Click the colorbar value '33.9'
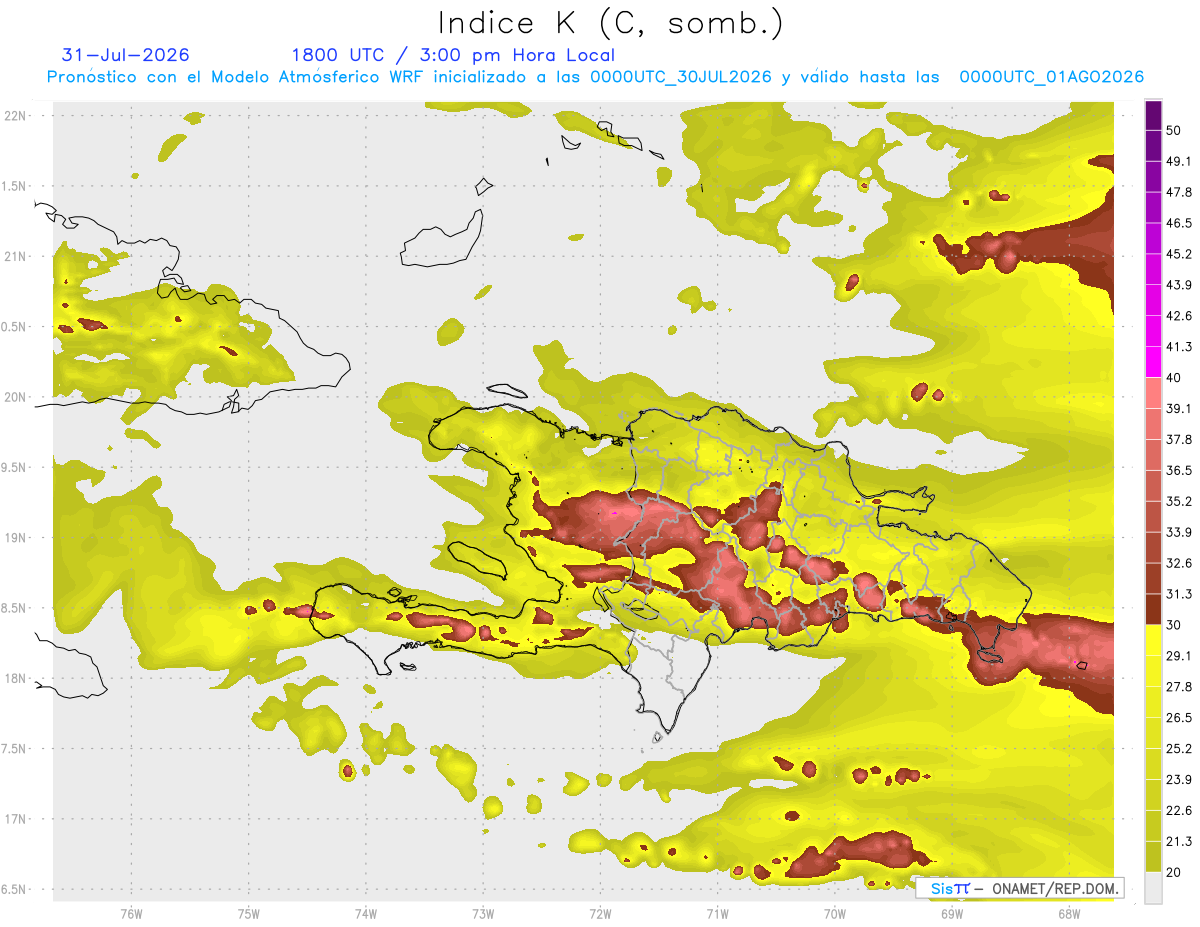Image resolution: width=1200 pixels, height=927 pixels. point(1179,532)
